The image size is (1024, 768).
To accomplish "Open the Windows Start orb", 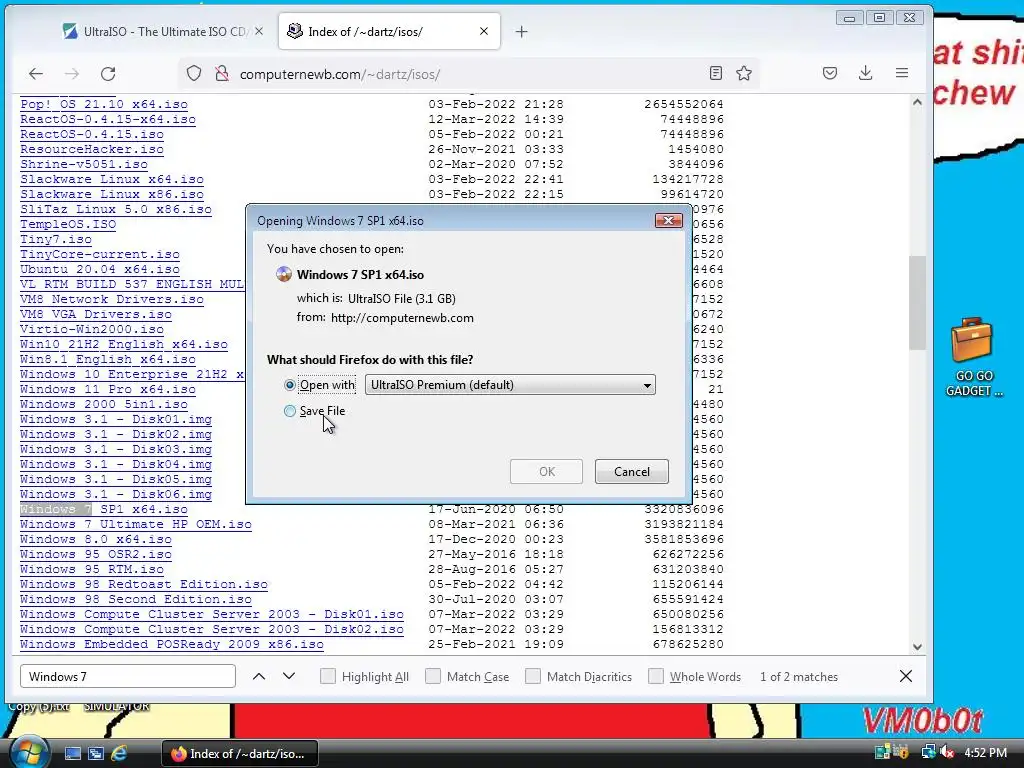I will (29, 752).
